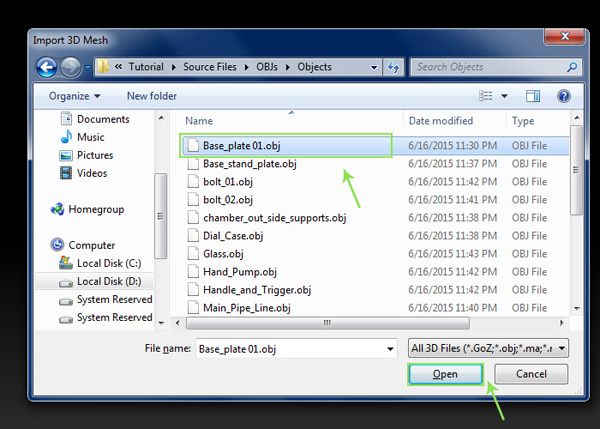Click the Open button
Image resolution: width=600 pixels, height=429 pixels.
445,374
